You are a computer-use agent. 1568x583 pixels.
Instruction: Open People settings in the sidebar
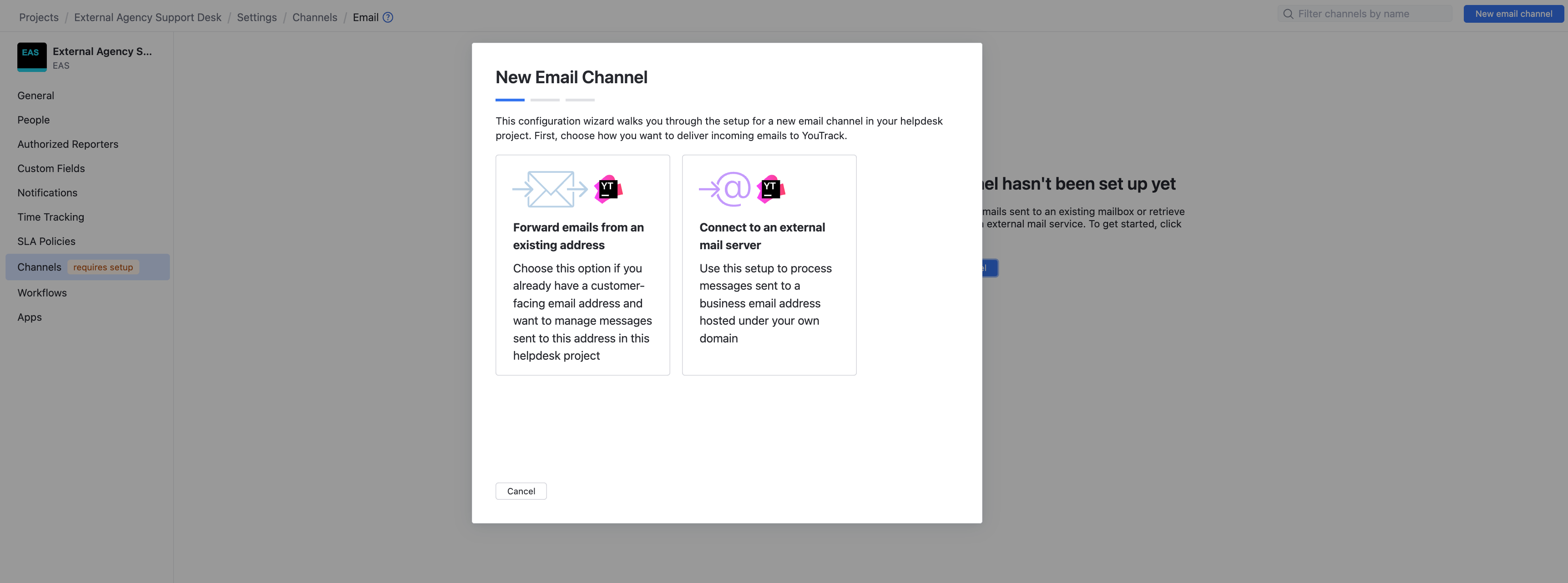click(x=34, y=120)
